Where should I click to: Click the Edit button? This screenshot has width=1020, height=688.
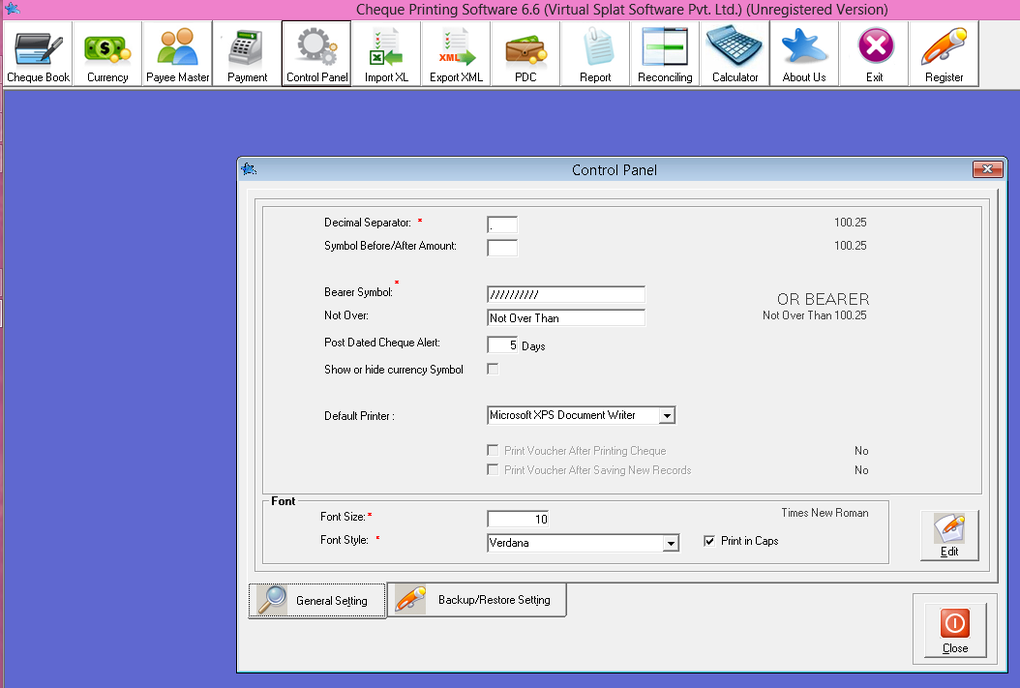(x=949, y=536)
